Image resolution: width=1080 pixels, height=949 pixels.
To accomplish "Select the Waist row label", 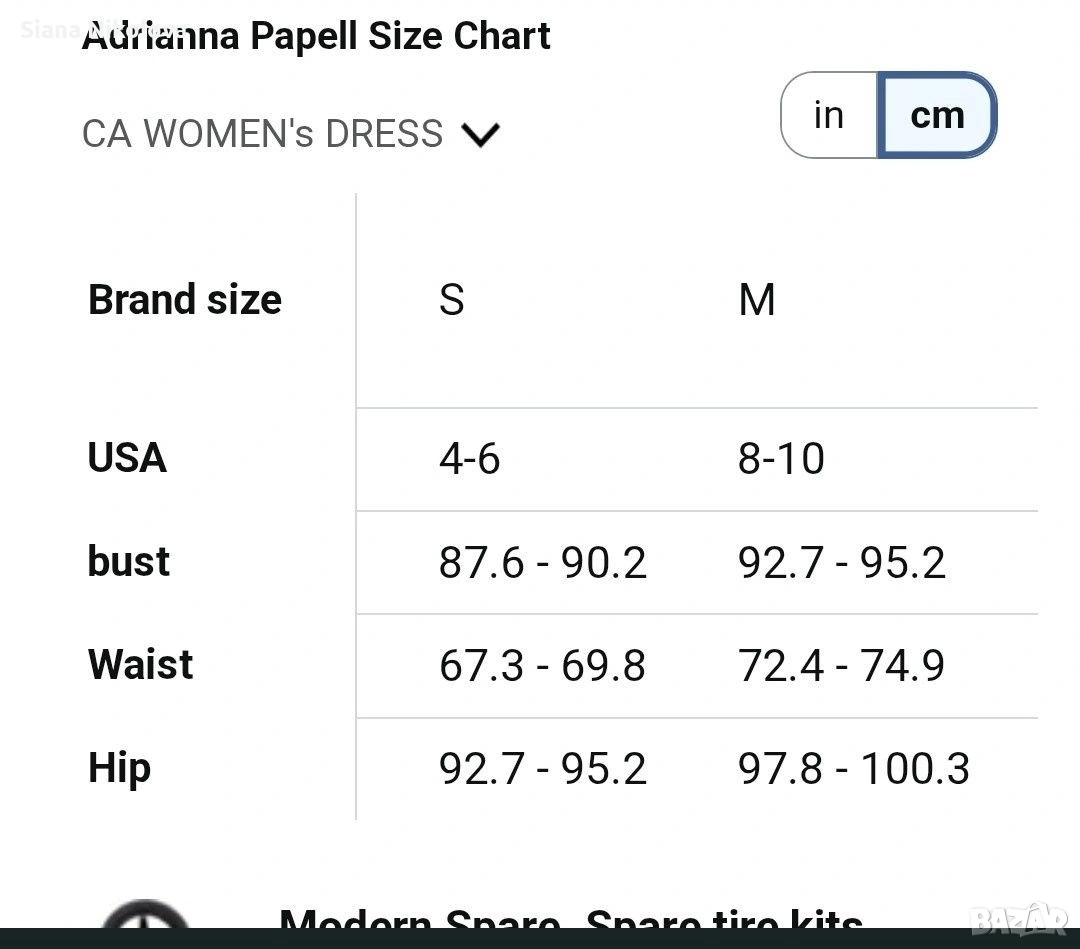I will point(141,664).
